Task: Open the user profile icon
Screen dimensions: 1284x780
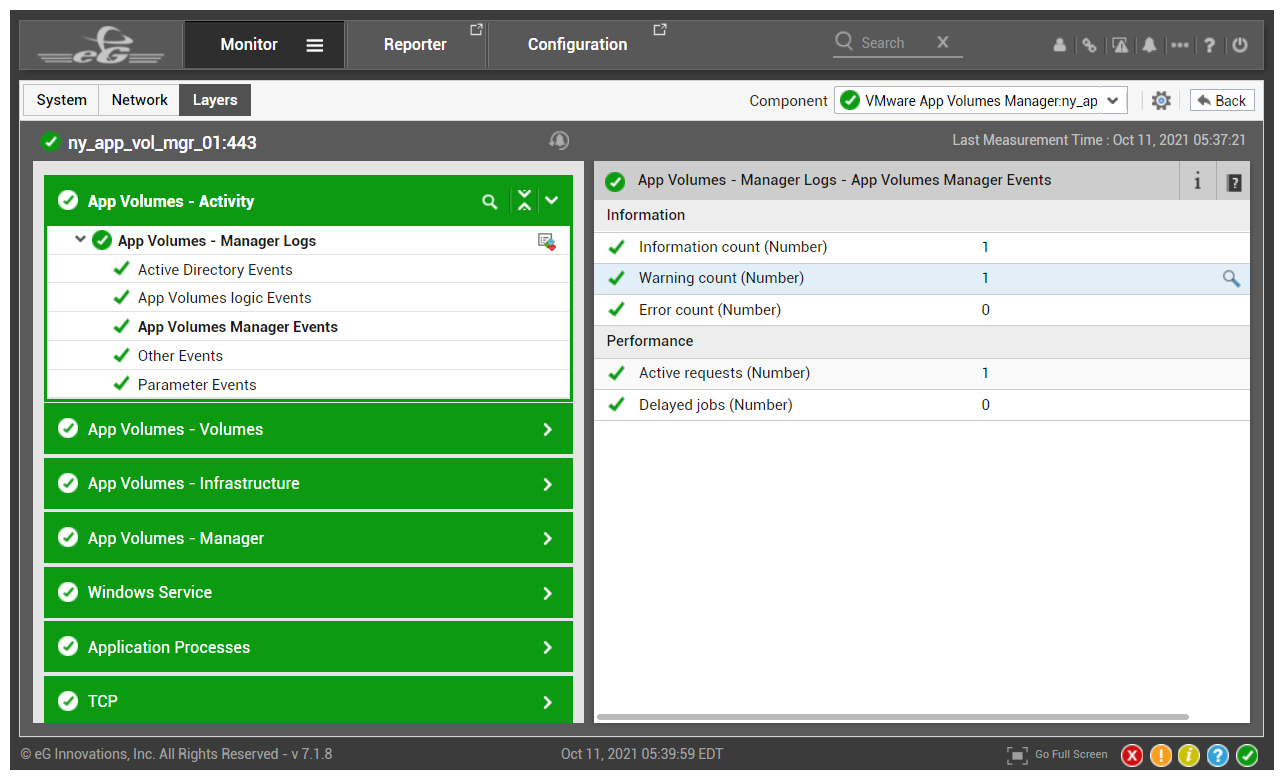Action: [1060, 45]
